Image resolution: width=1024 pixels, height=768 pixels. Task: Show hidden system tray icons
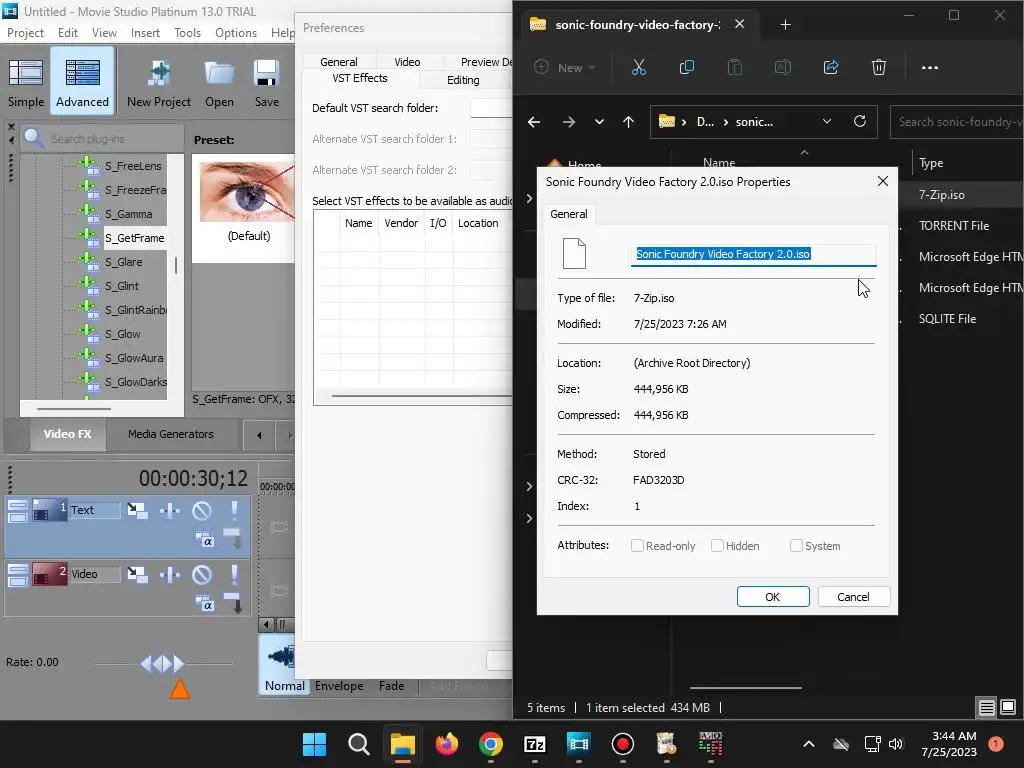[x=808, y=744]
